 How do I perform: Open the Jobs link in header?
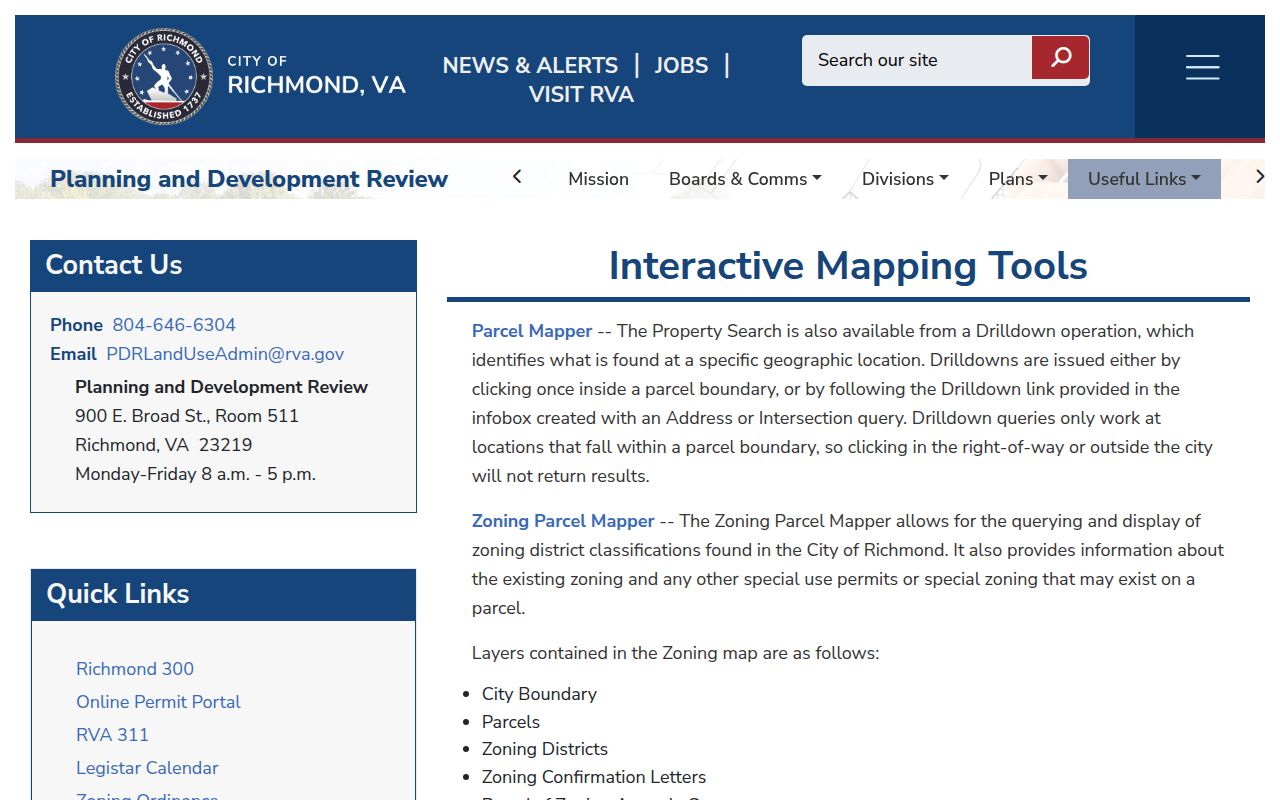[681, 65]
